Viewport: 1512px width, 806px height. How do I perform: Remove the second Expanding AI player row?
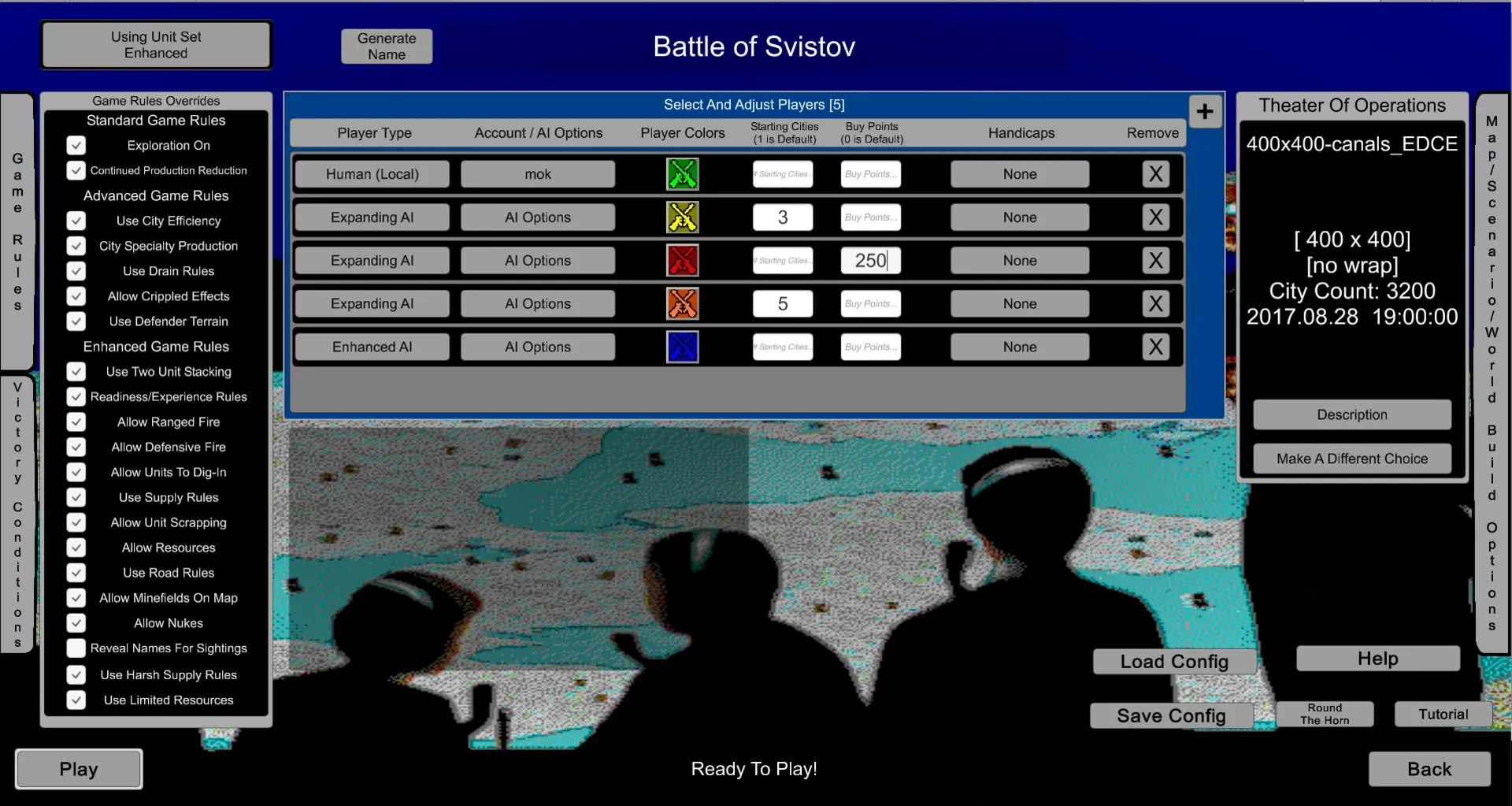[x=1155, y=261]
